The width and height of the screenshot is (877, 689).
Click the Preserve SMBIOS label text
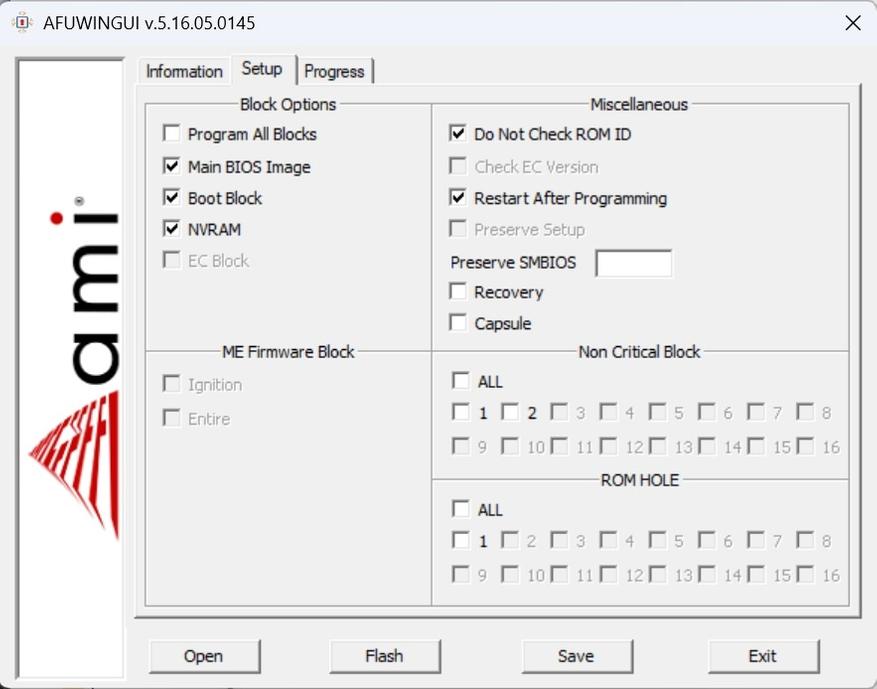tap(513, 262)
